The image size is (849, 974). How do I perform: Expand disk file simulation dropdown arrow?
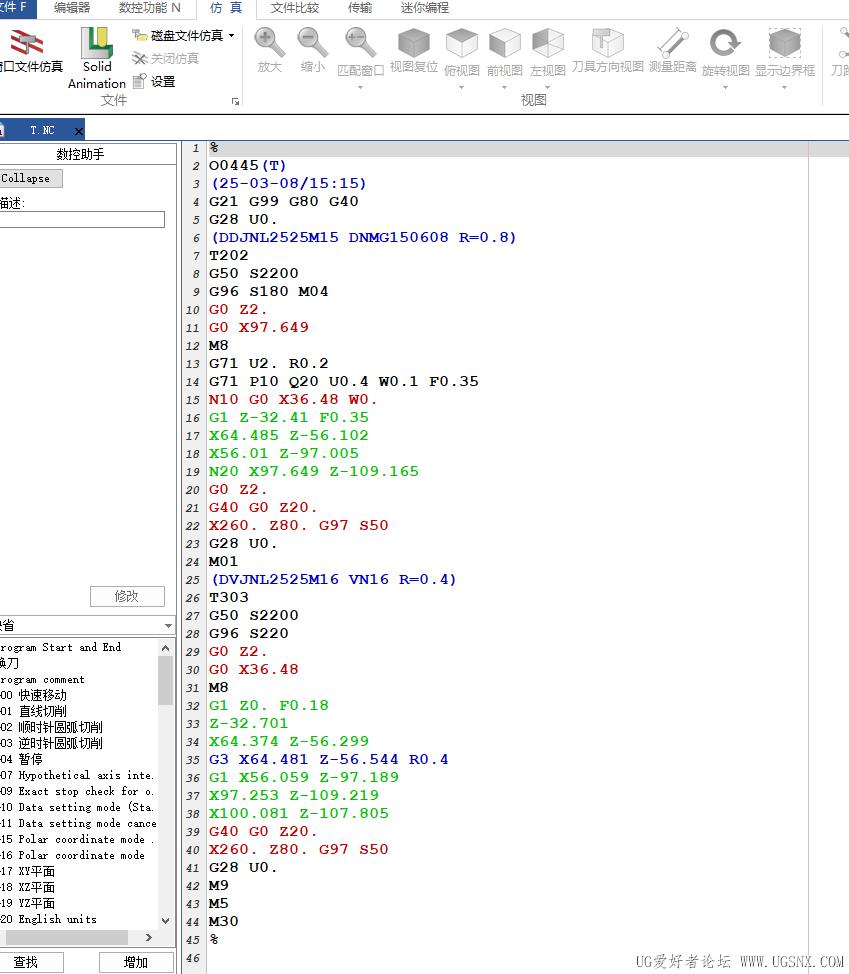pyautogui.click(x=232, y=35)
